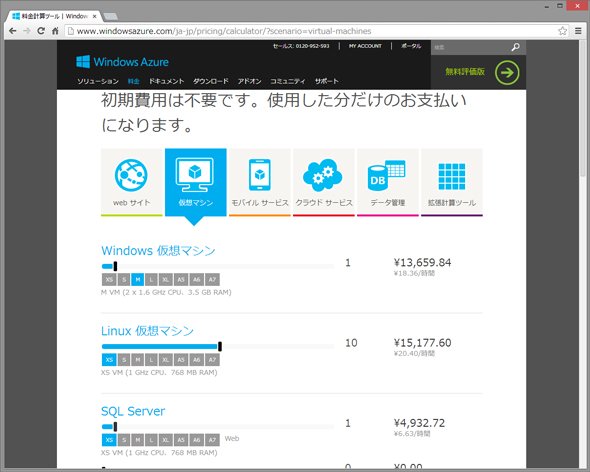Select L size for Windows 仮想マシン

coord(151,279)
